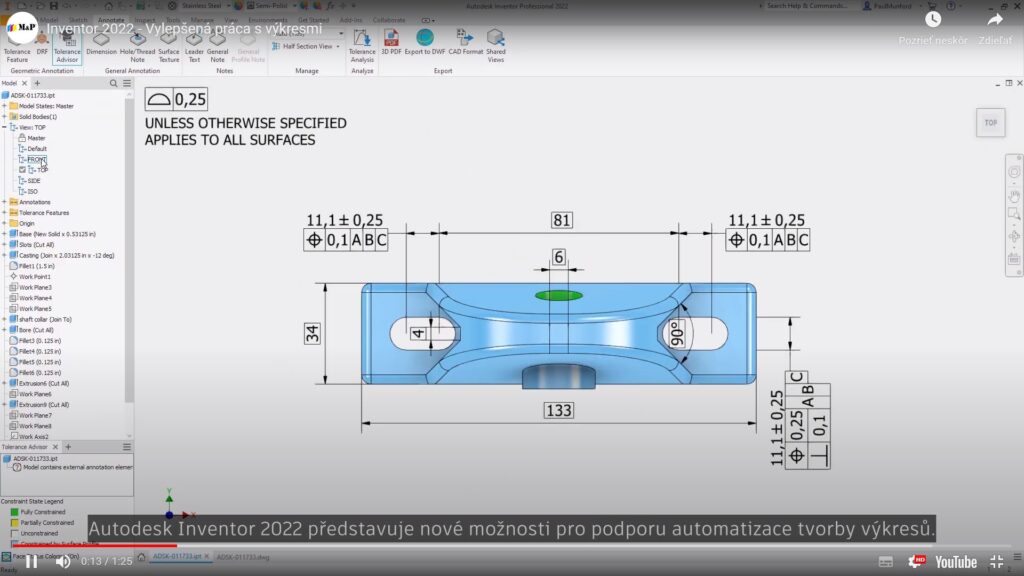This screenshot has width=1024, height=576.
Task: Add a new Model browser panel
Action: 37,84
